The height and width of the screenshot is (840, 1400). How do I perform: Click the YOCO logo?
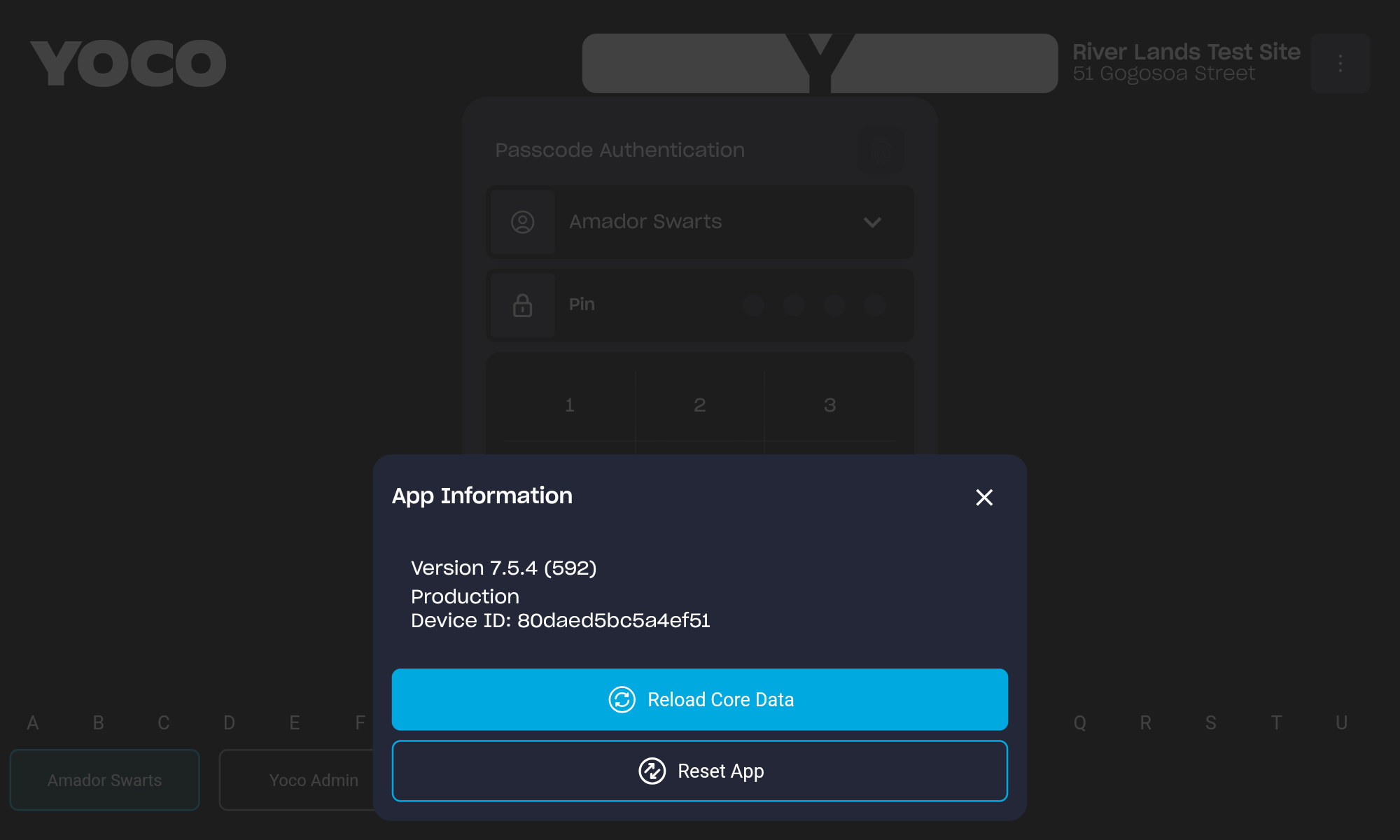[x=128, y=63]
